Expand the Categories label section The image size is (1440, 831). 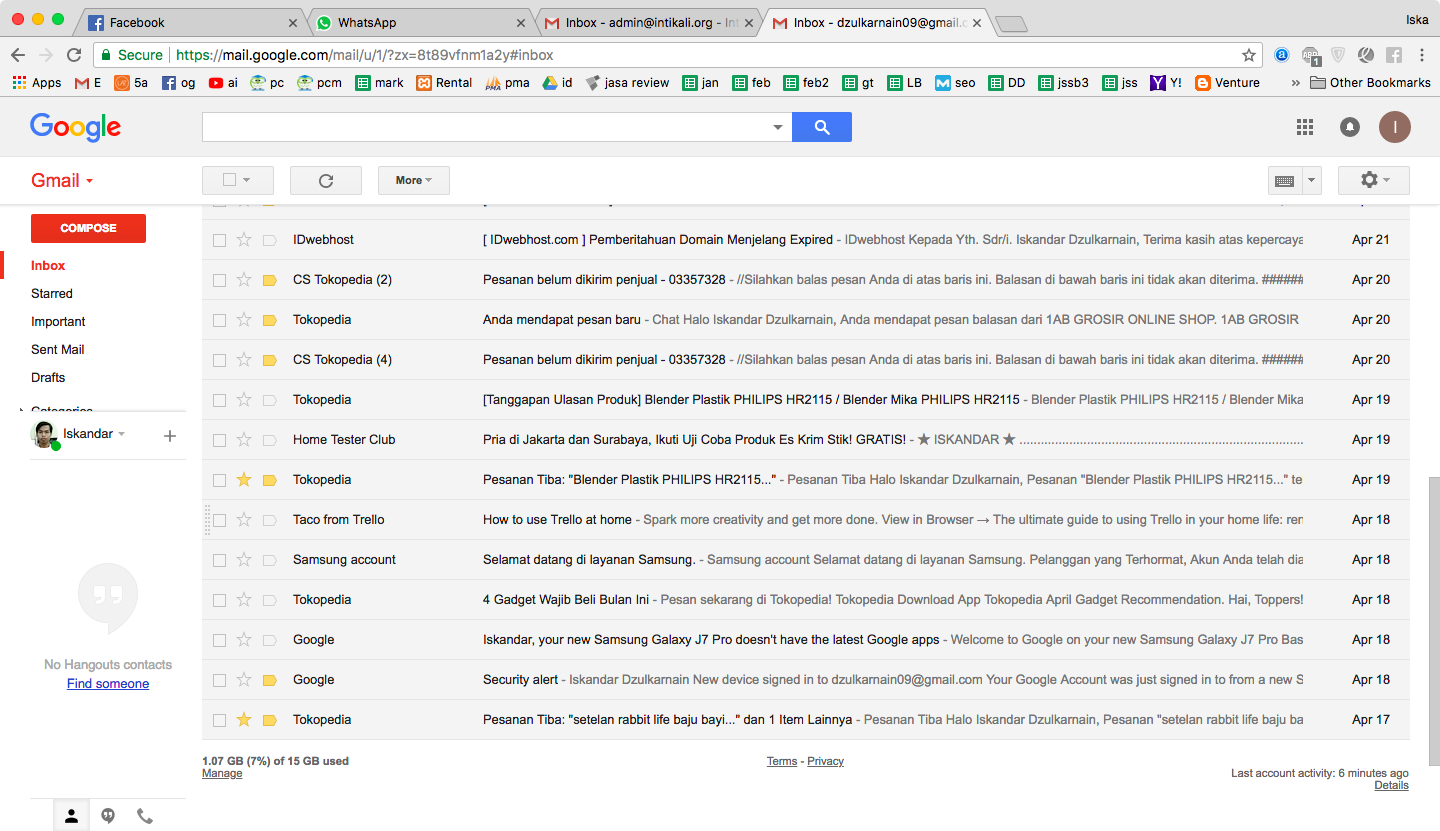[21, 409]
